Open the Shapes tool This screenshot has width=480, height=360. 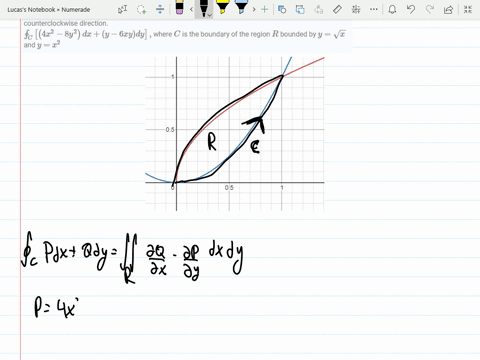(x=282, y=9)
